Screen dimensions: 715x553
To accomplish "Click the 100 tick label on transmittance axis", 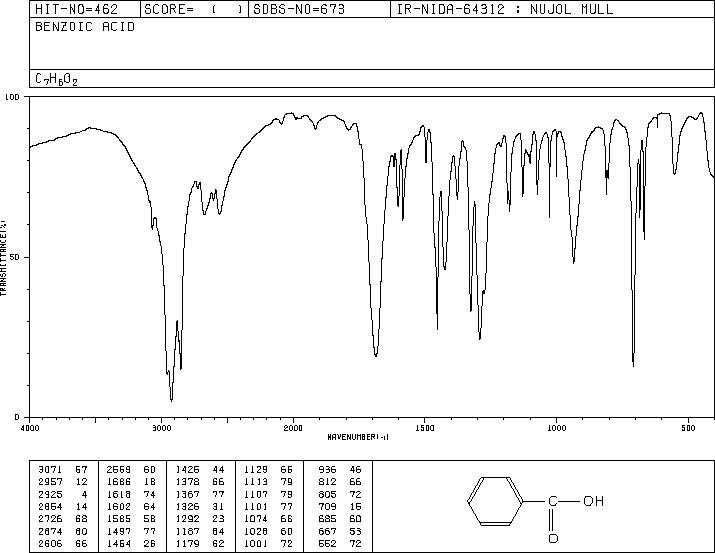I will click(12, 97).
